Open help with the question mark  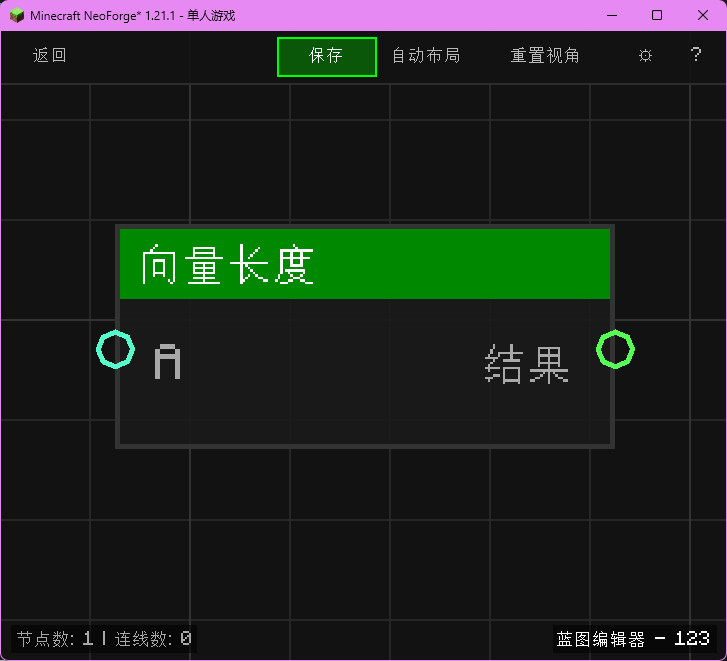[x=695, y=55]
